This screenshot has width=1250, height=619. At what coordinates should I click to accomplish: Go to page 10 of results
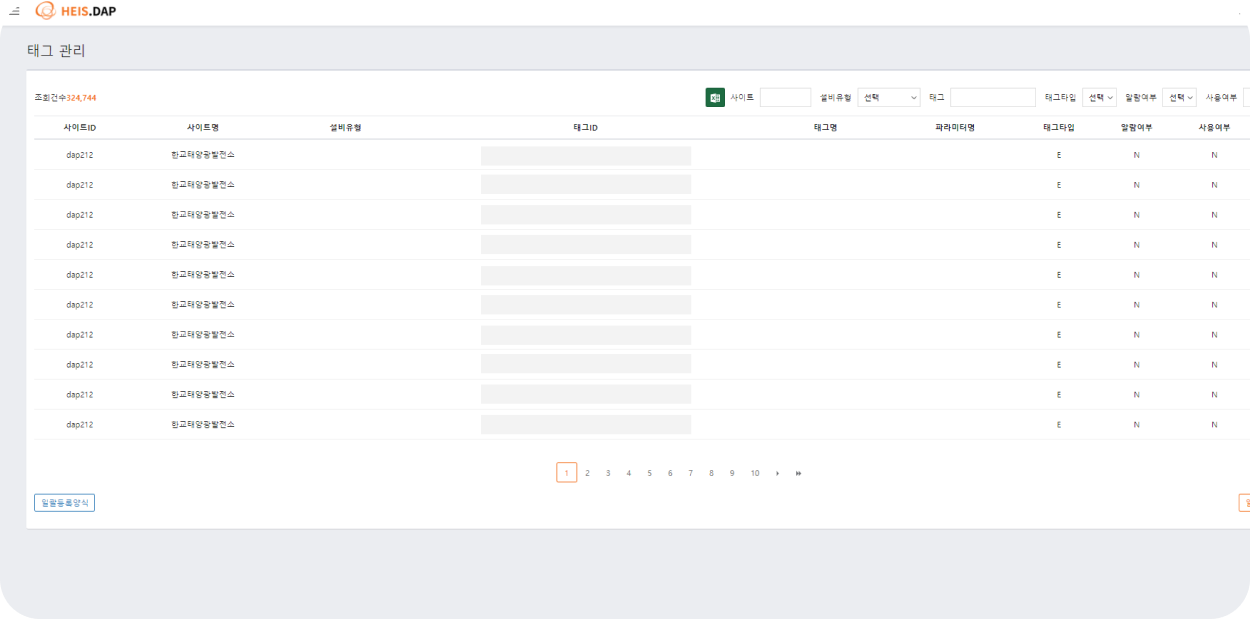pos(754,473)
